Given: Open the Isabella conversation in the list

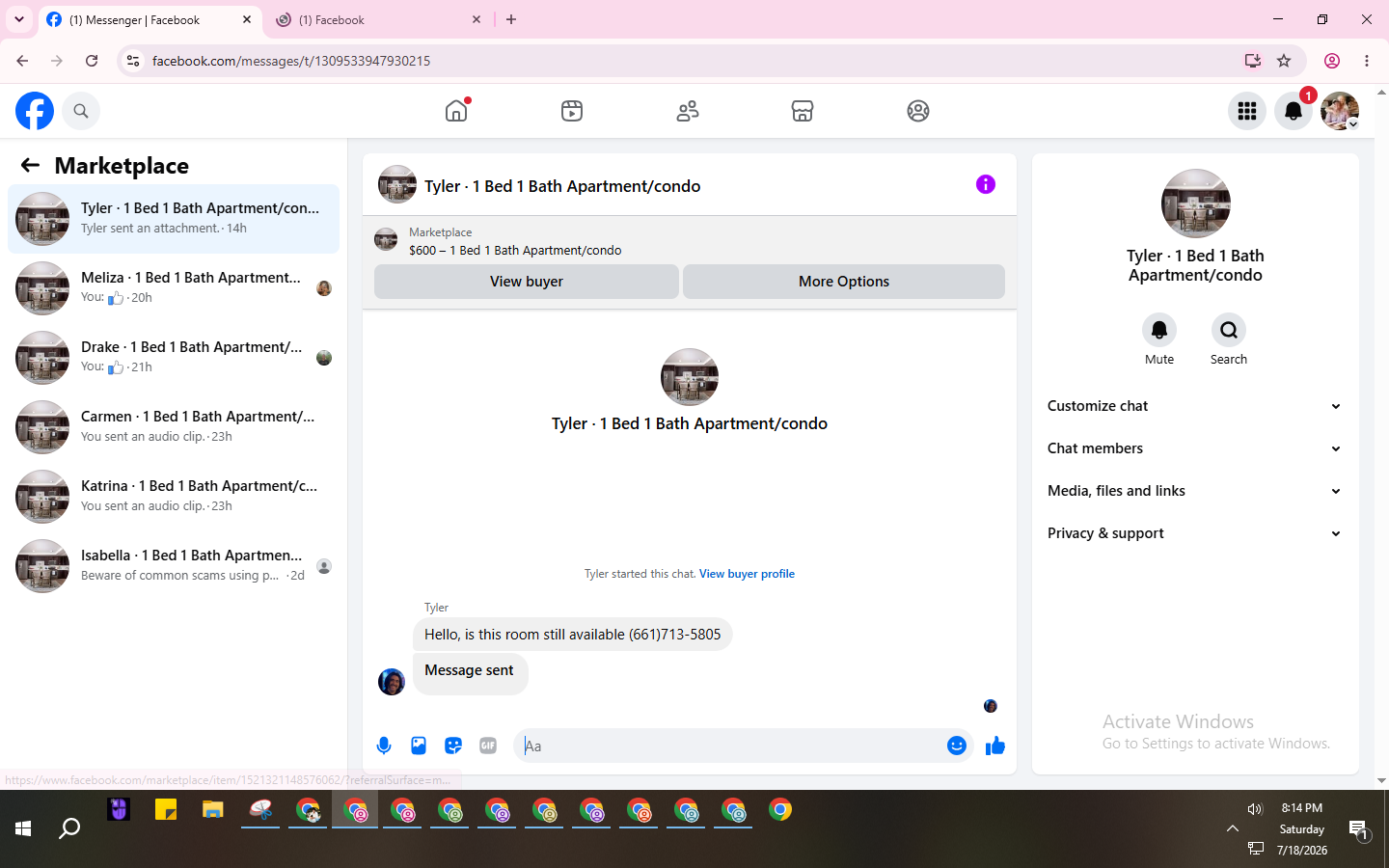Looking at the screenshot, I should click(x=174, y=566).
